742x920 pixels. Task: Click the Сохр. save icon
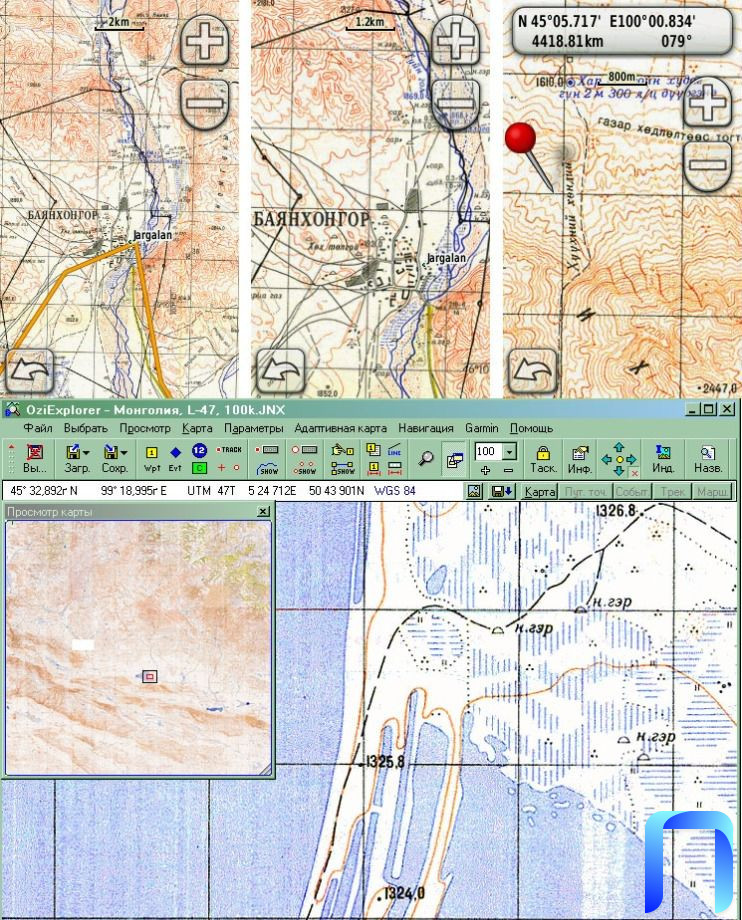click(x=110, y=452)
